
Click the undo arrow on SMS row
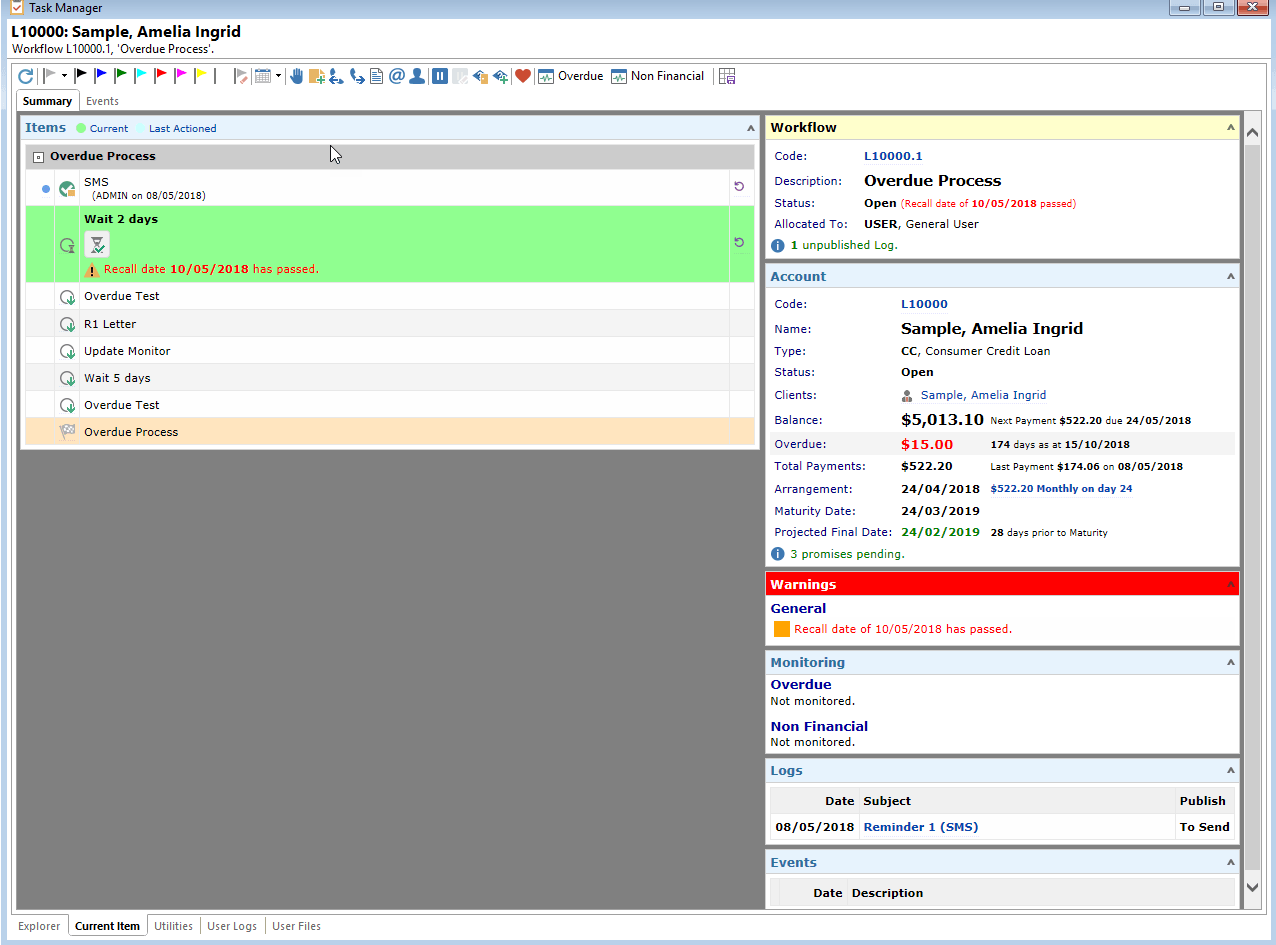point(739,187)
